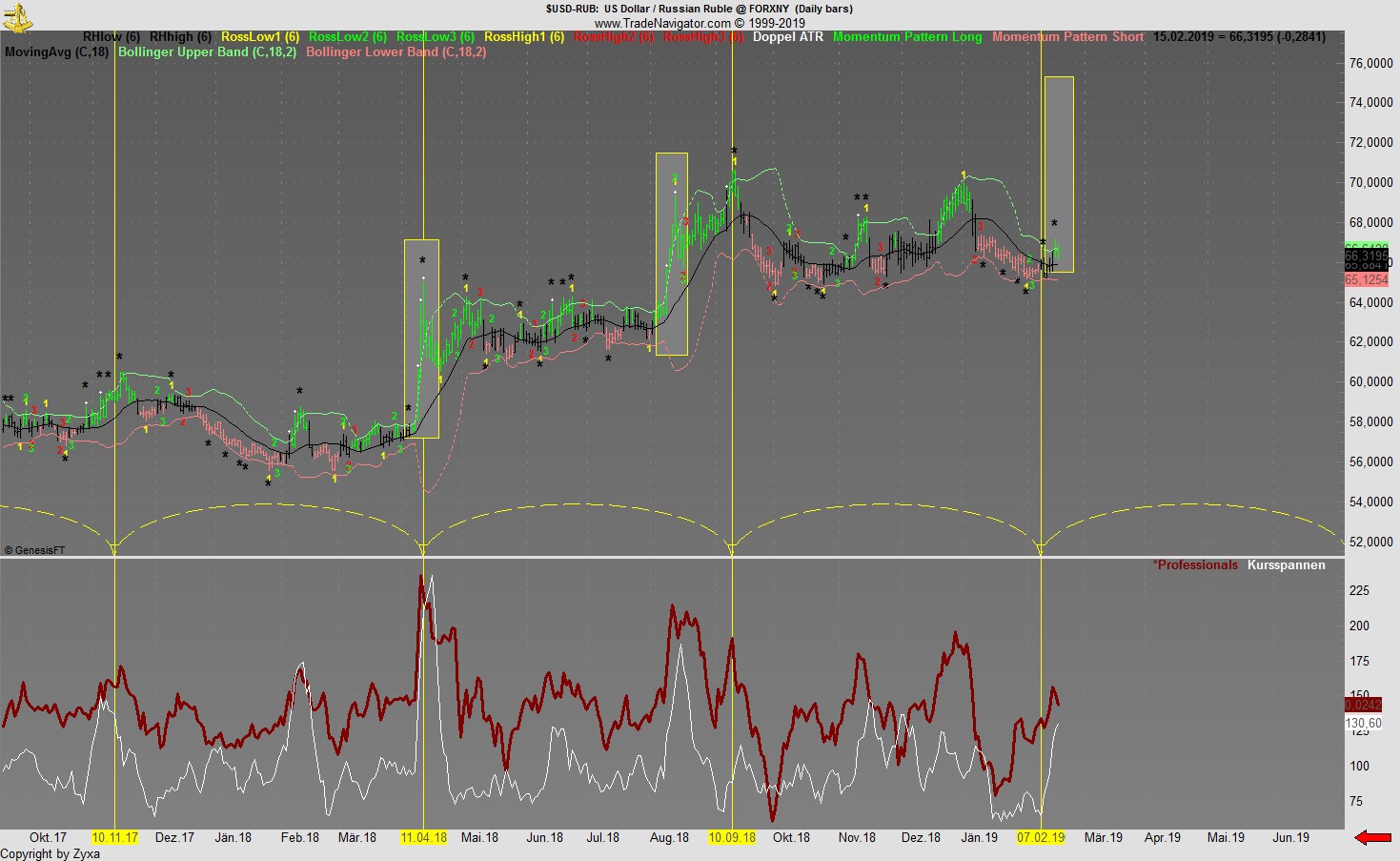
Task: Click the 58,0000 price axis label
Action: (x=1371, y=422)
